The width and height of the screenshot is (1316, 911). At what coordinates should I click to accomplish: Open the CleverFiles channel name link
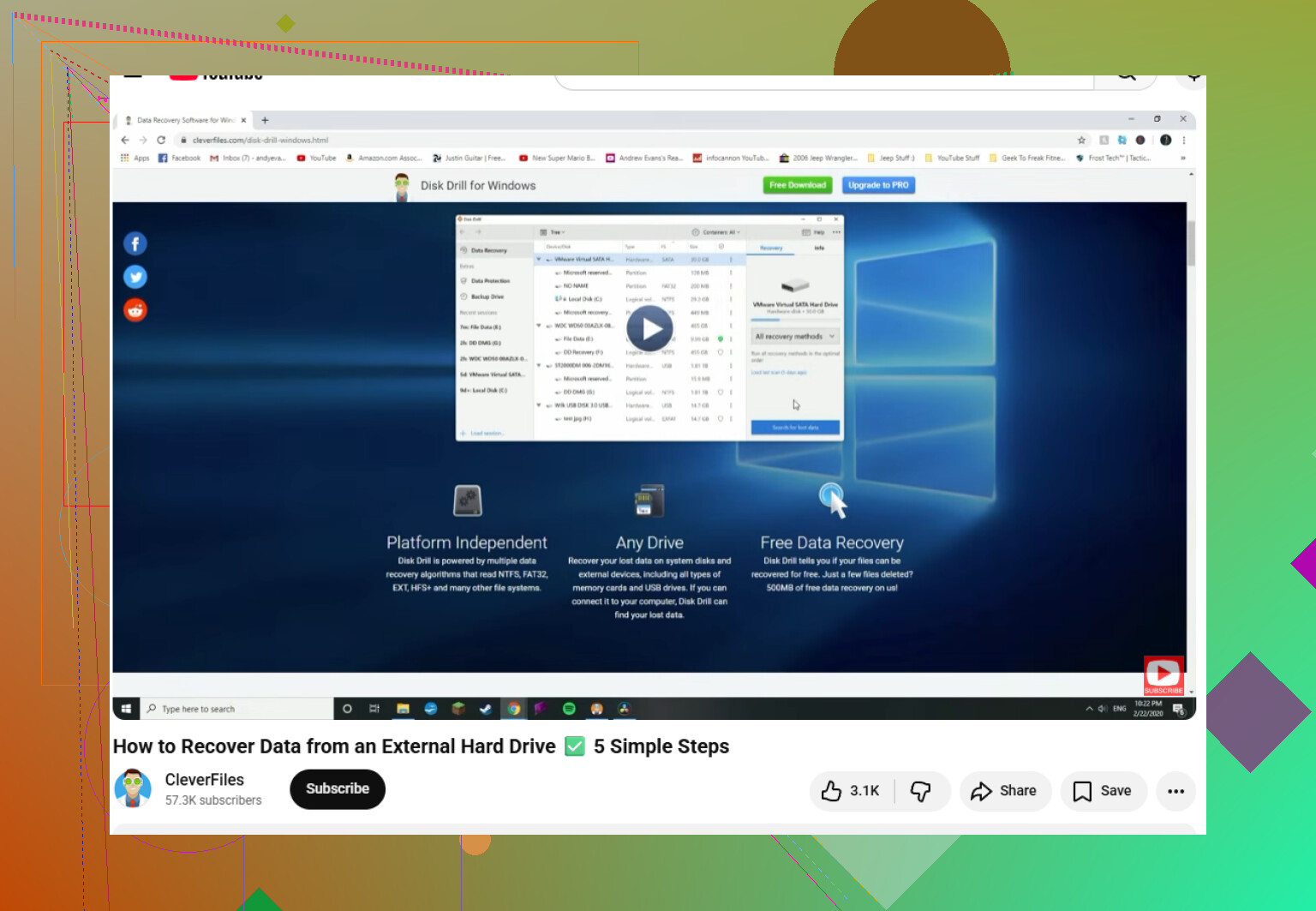[204, 779]
